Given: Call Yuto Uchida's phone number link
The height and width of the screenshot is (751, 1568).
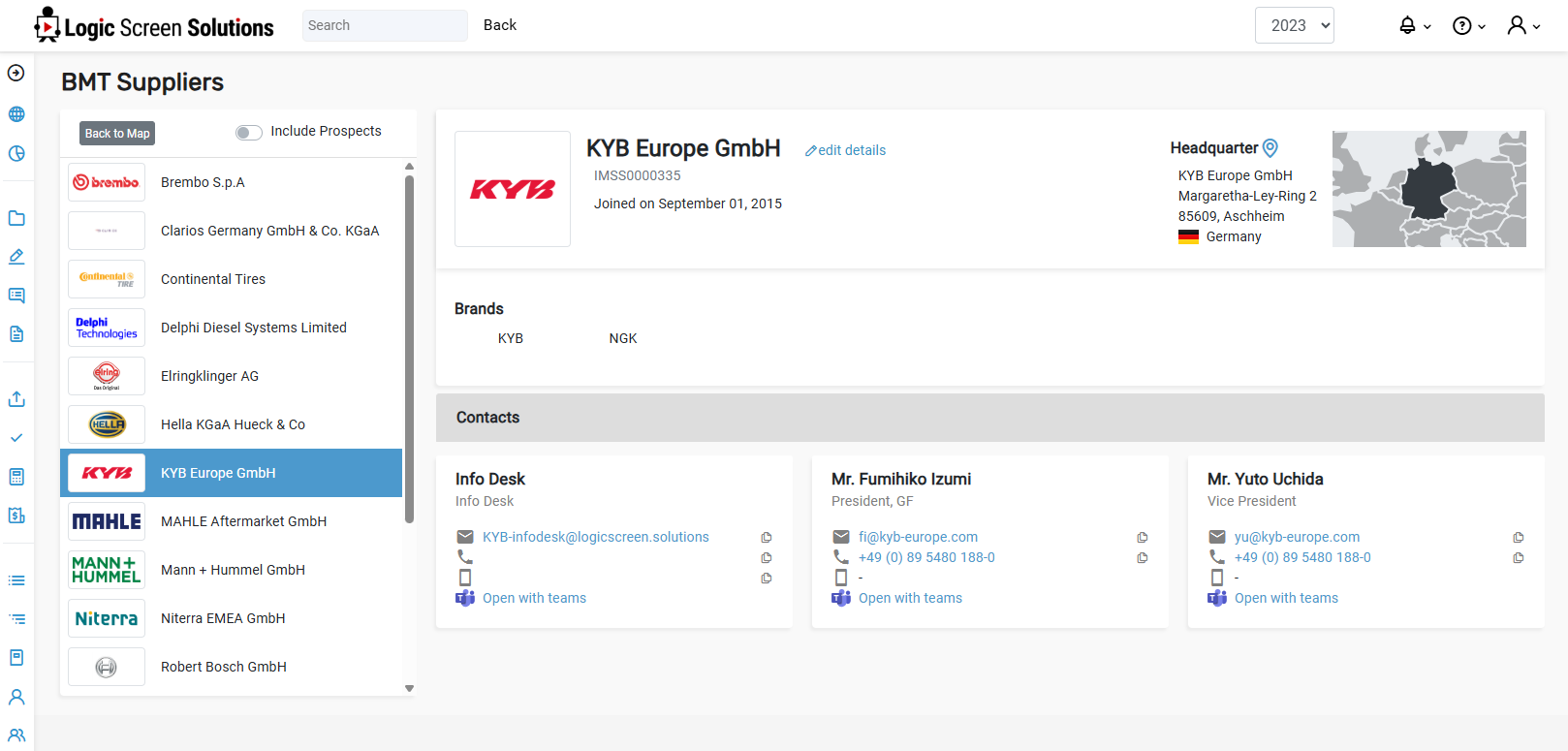Looking at the screenshot, I should coord(1302,557).
